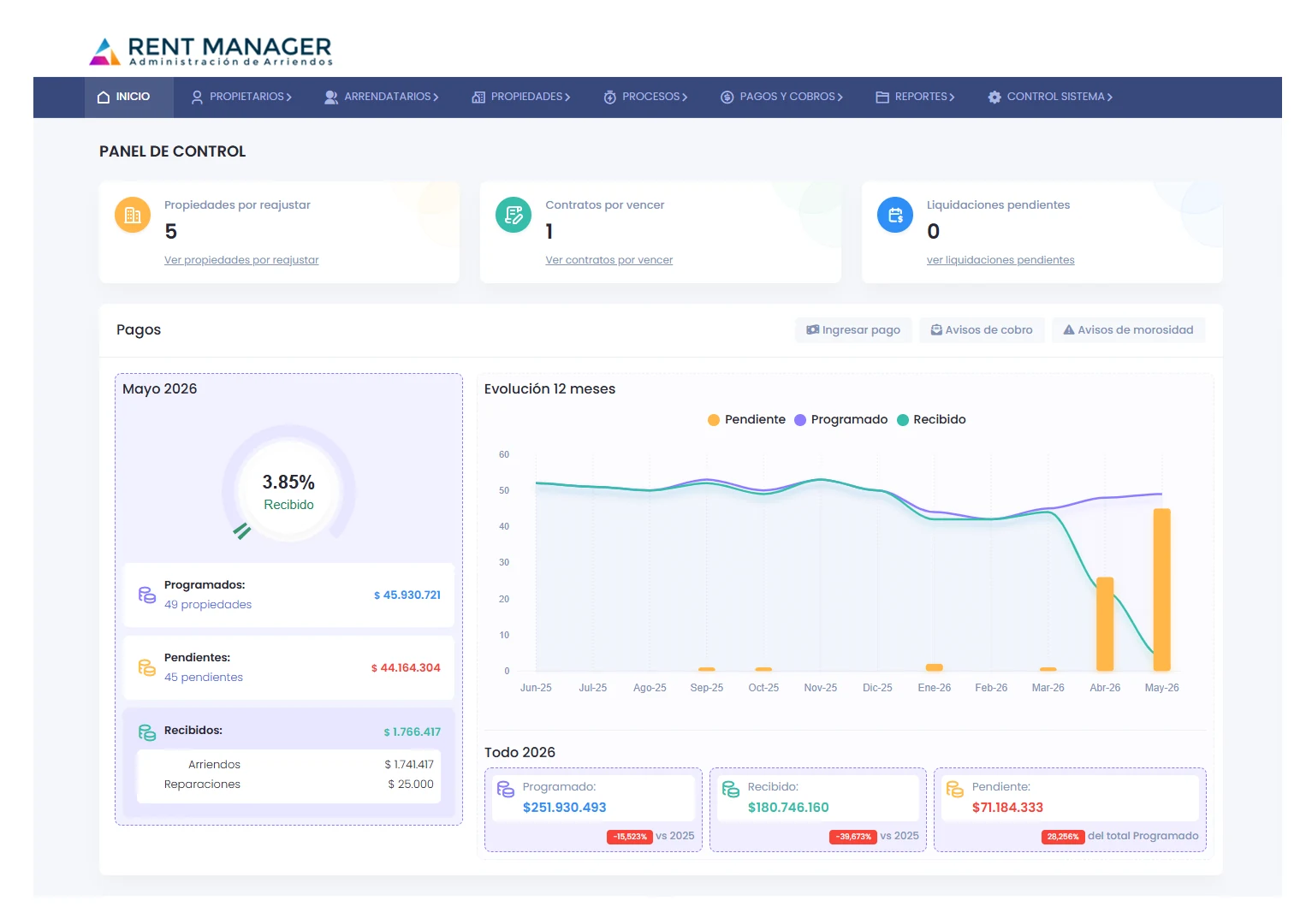Click the warning triangle icon on Avisos de morosidad
The image size is (1312, 924).
(1069, 329)
